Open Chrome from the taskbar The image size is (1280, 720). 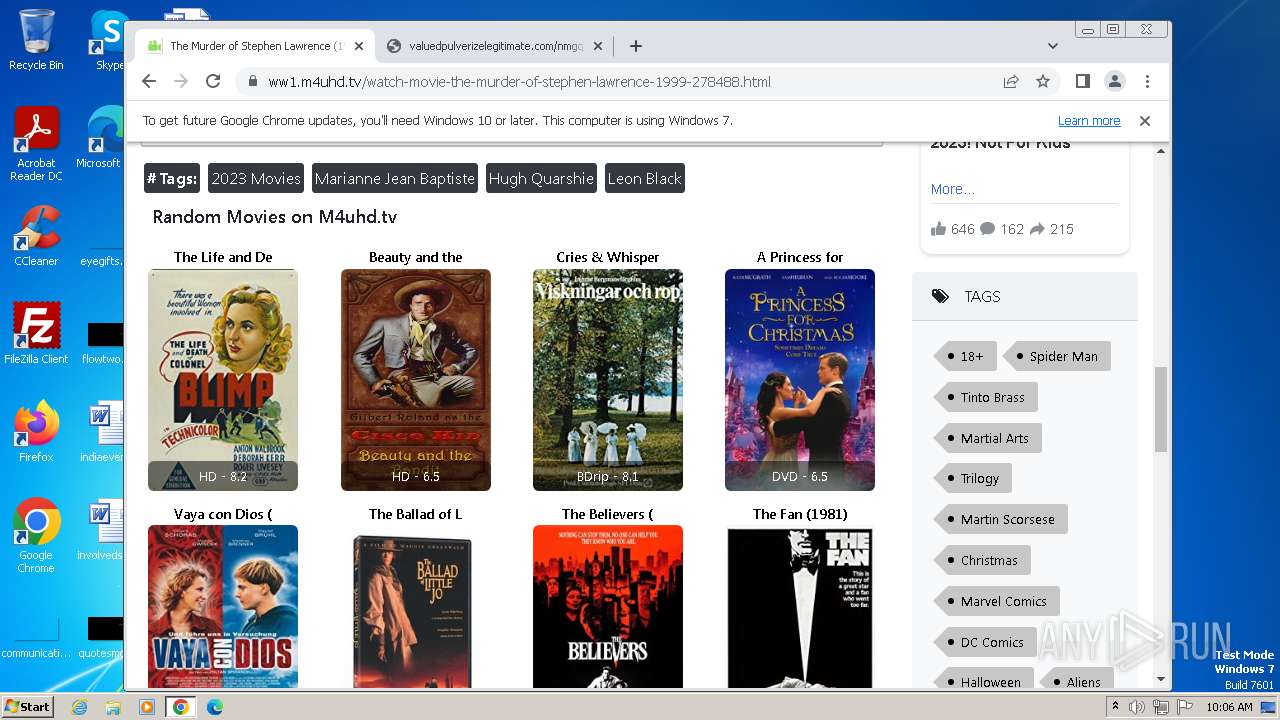click(x=181, y=707)
